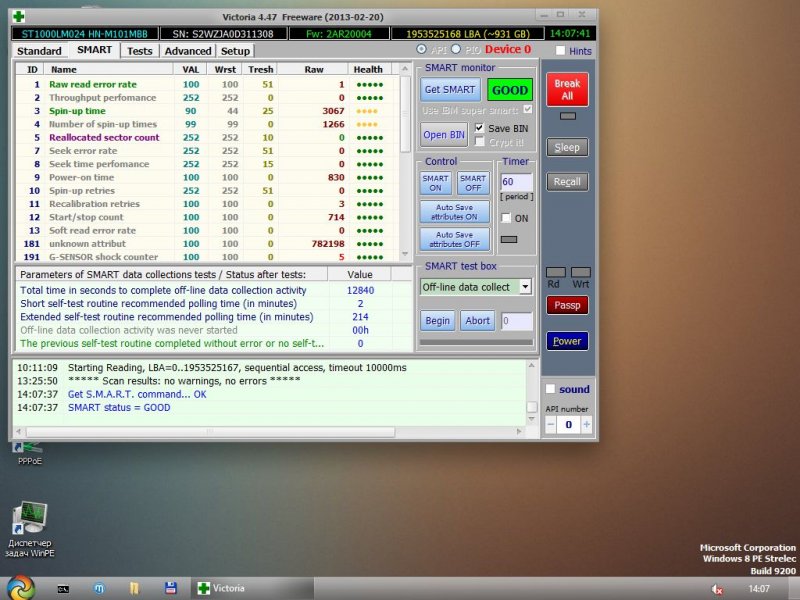The image size is (800, 600).
Task: Open the yellow folder icon in taskbar
Action: click(134, 588)
